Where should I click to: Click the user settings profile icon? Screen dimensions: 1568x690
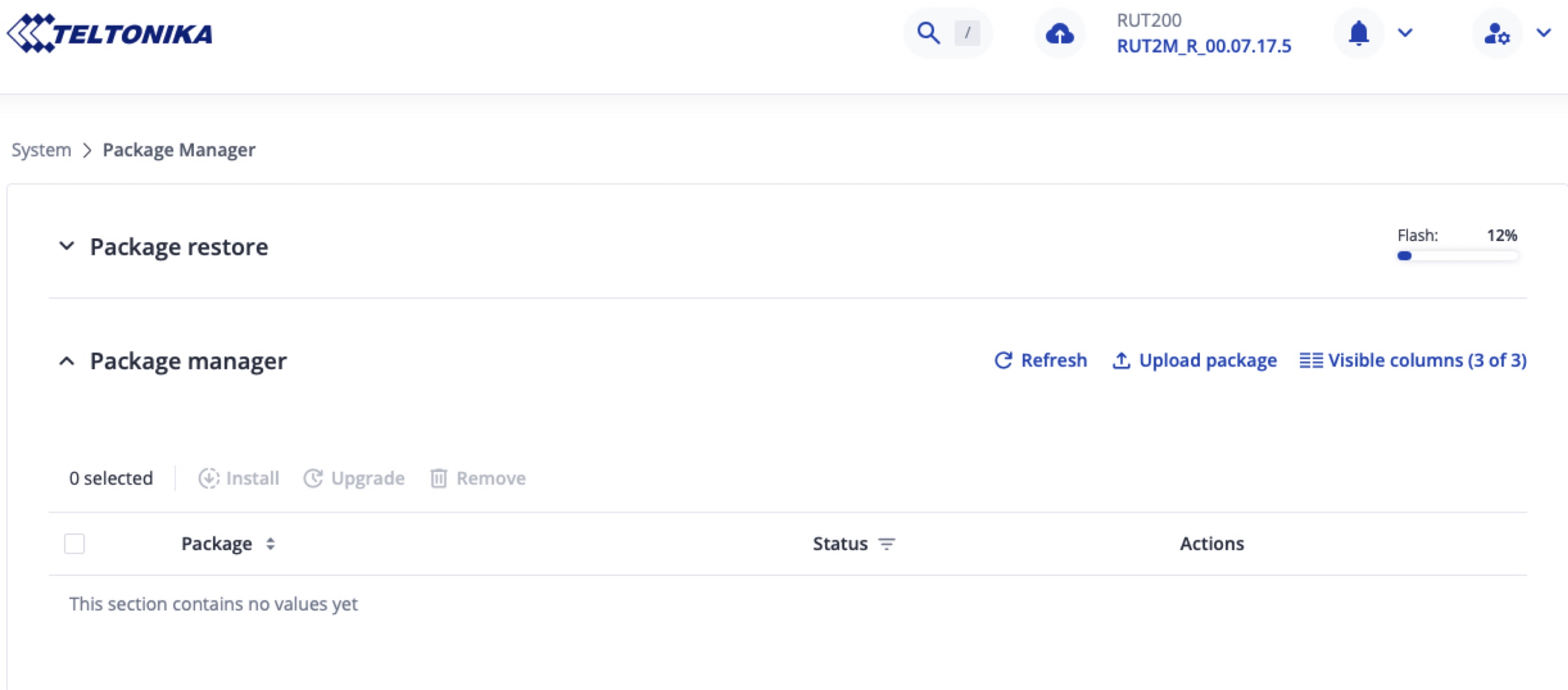point(1497,33)
